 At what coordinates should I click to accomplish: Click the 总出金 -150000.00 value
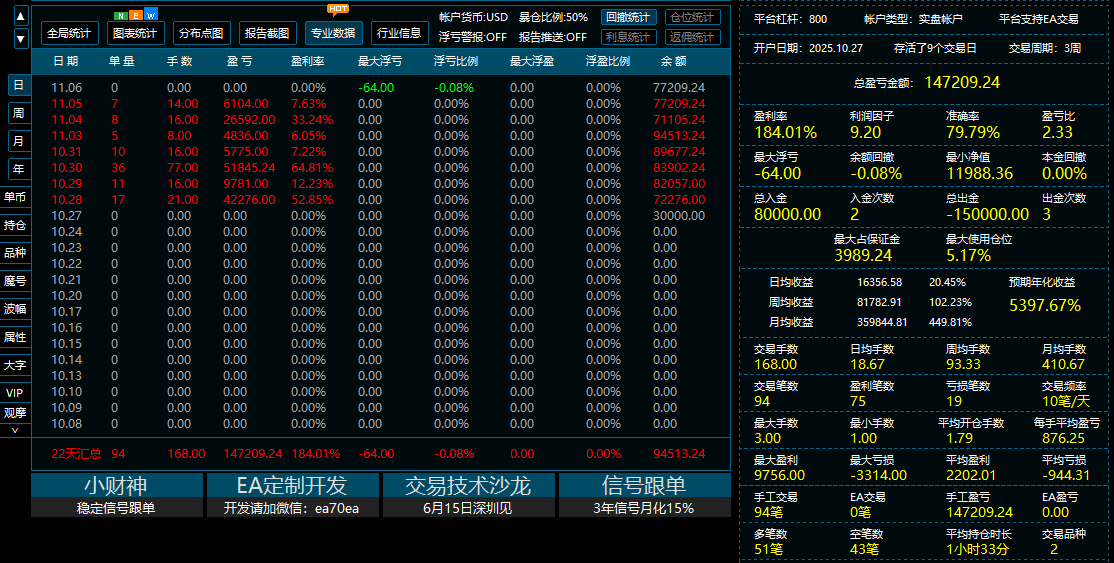click(x=988, y=214)
